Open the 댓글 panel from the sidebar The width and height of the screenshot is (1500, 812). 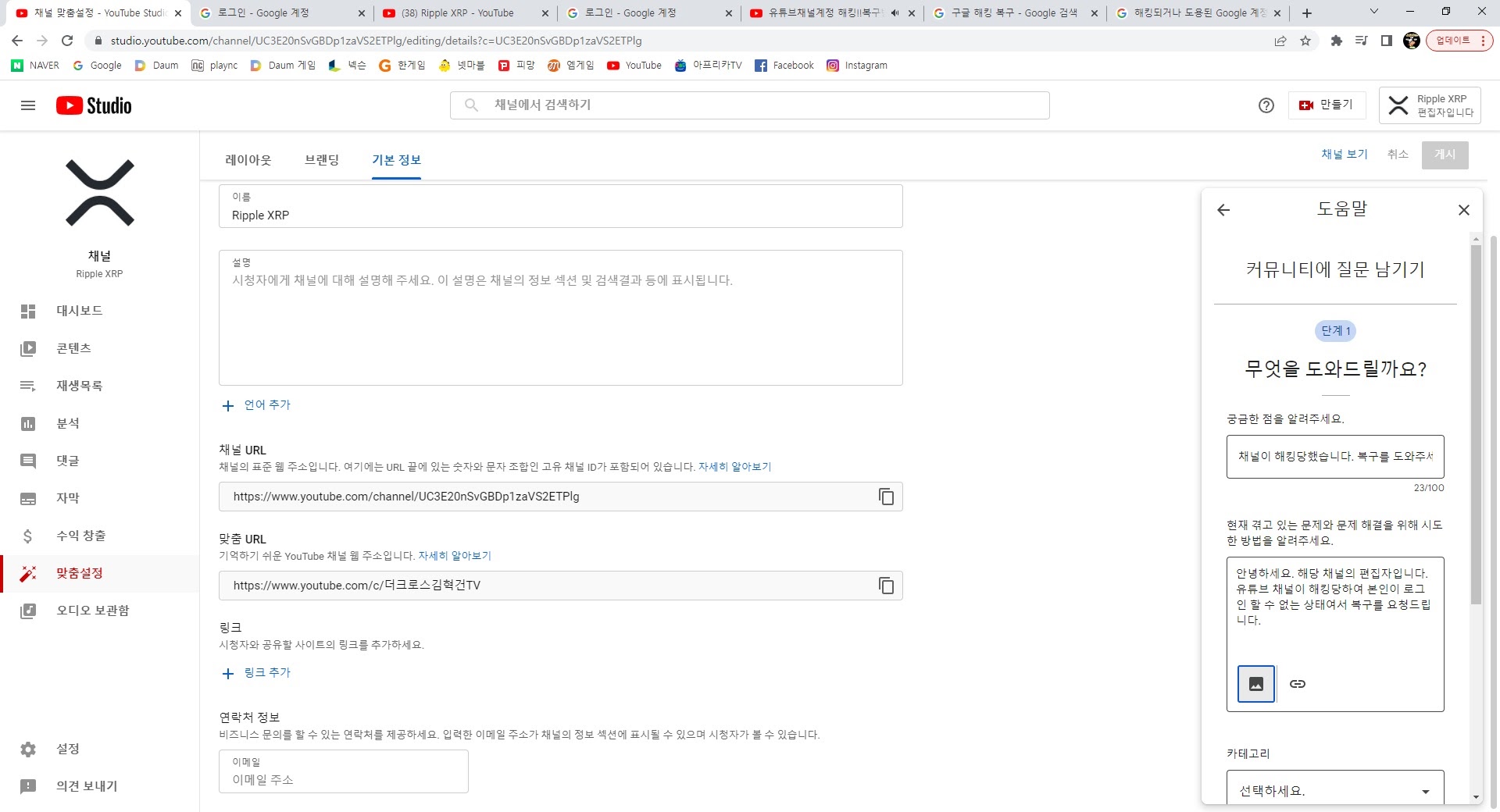coord(68,461)
